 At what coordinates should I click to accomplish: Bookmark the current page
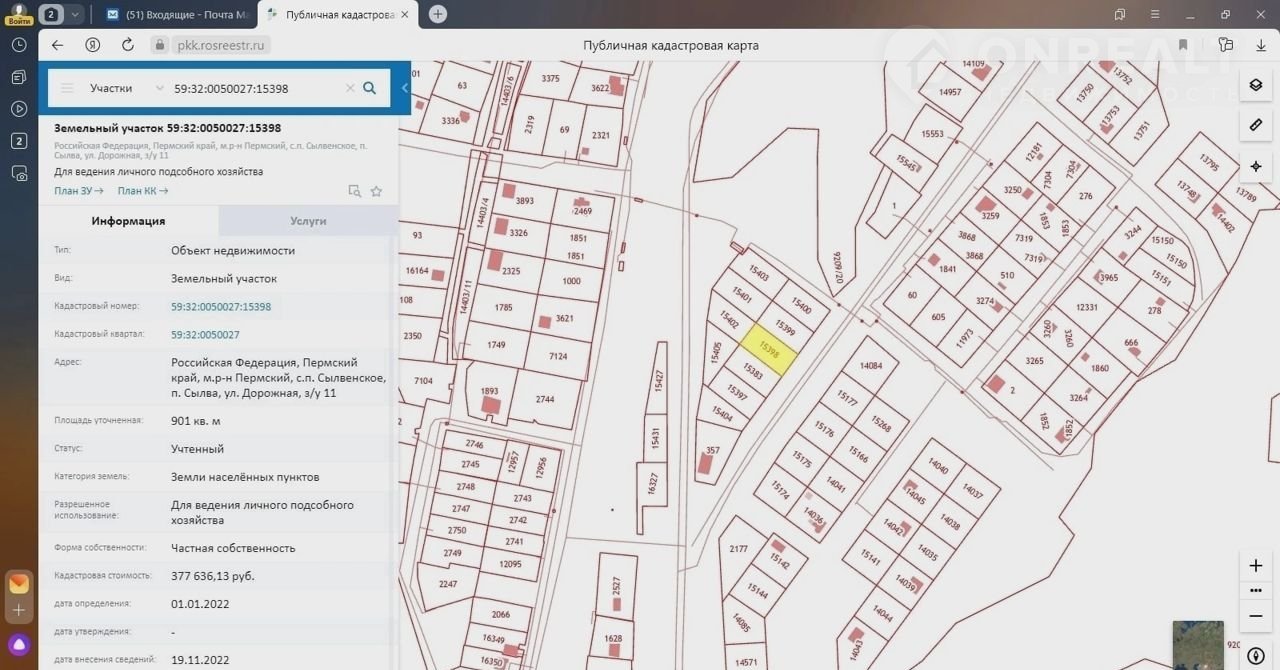pyautogui.click(x=1183, y=45)
